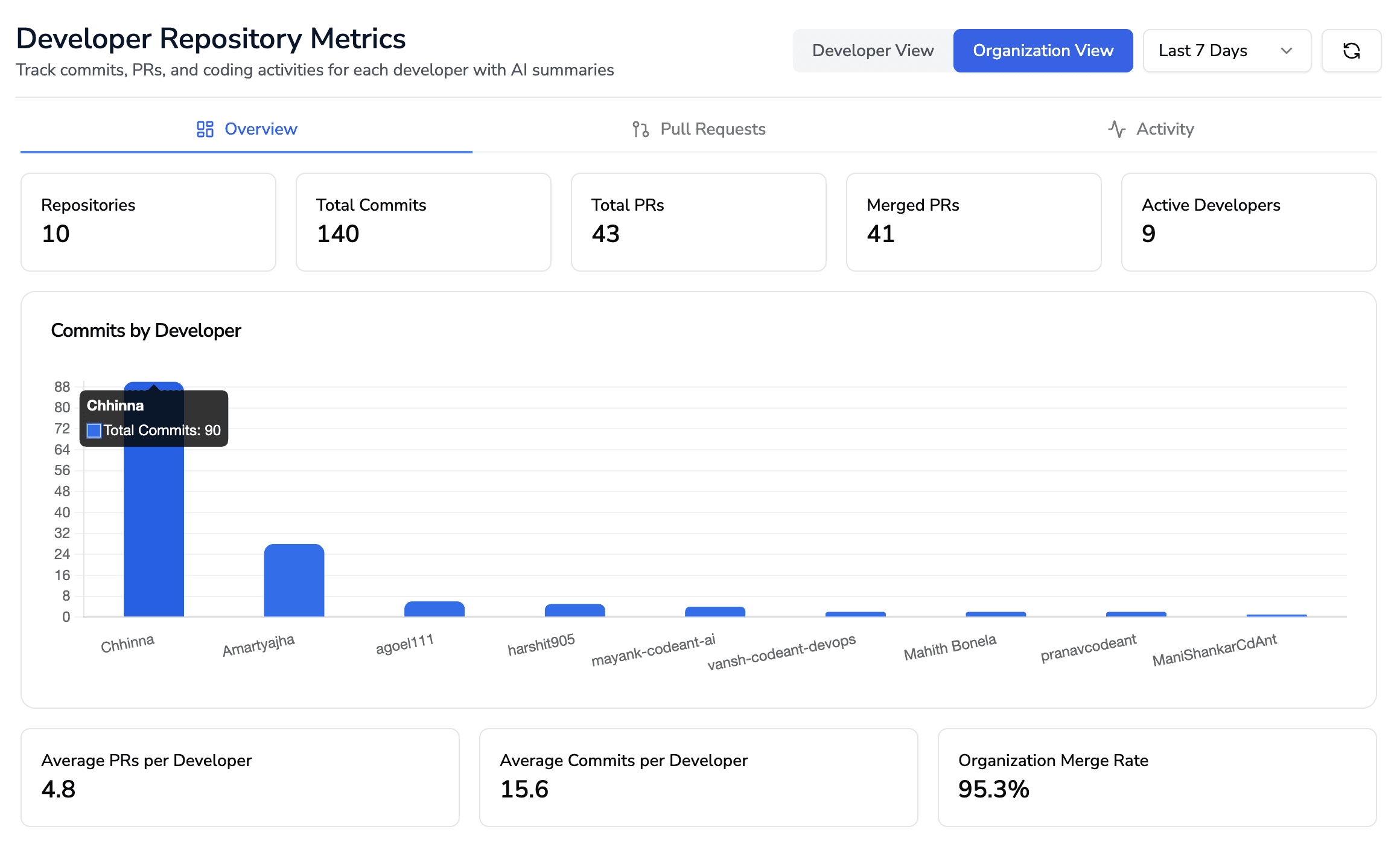
Task: Click the ManiShankarCdAnt axis label
Action: [1215, 650]
